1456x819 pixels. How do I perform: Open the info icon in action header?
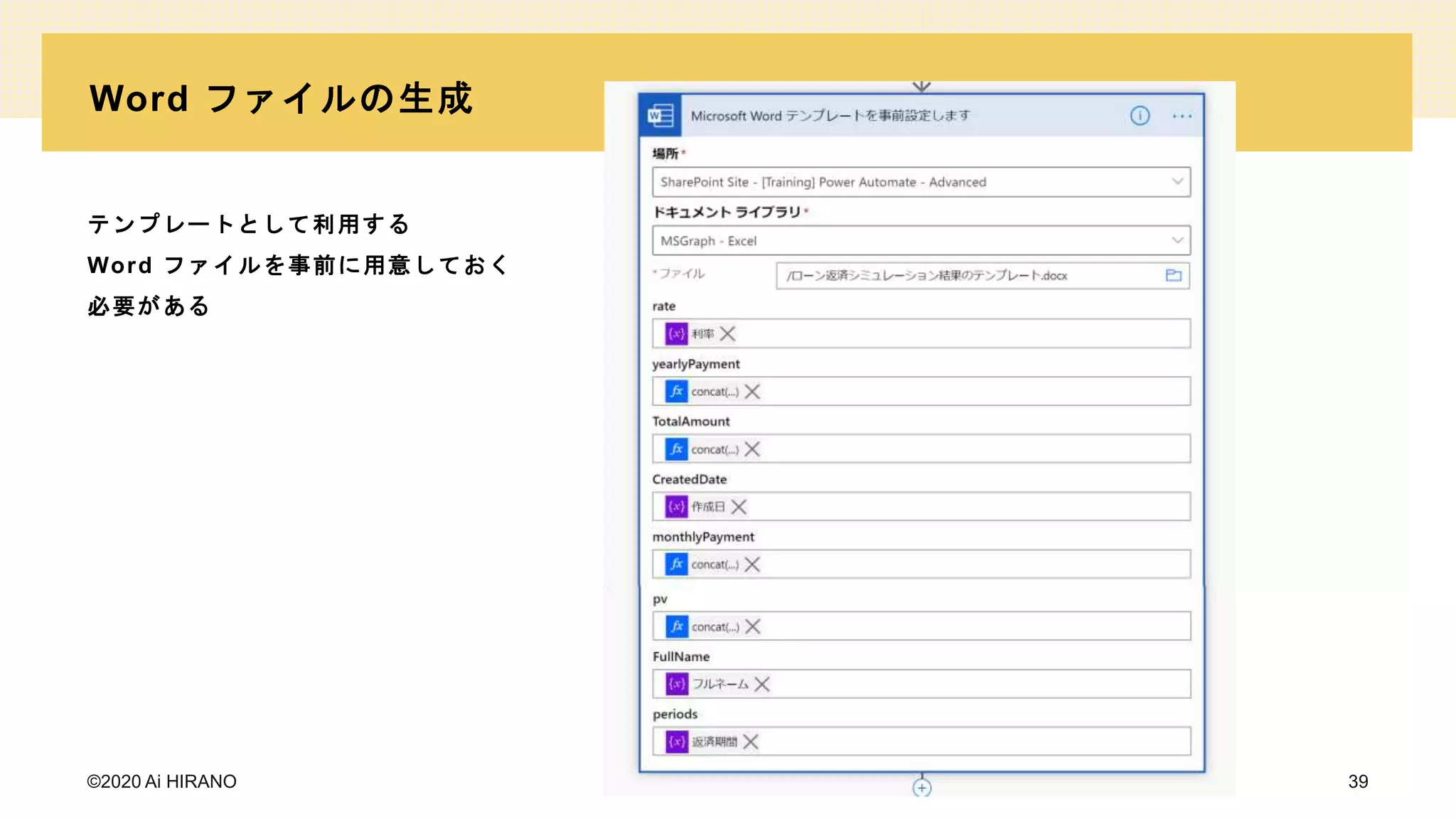pyautogui.click(x=1140, y=116)
